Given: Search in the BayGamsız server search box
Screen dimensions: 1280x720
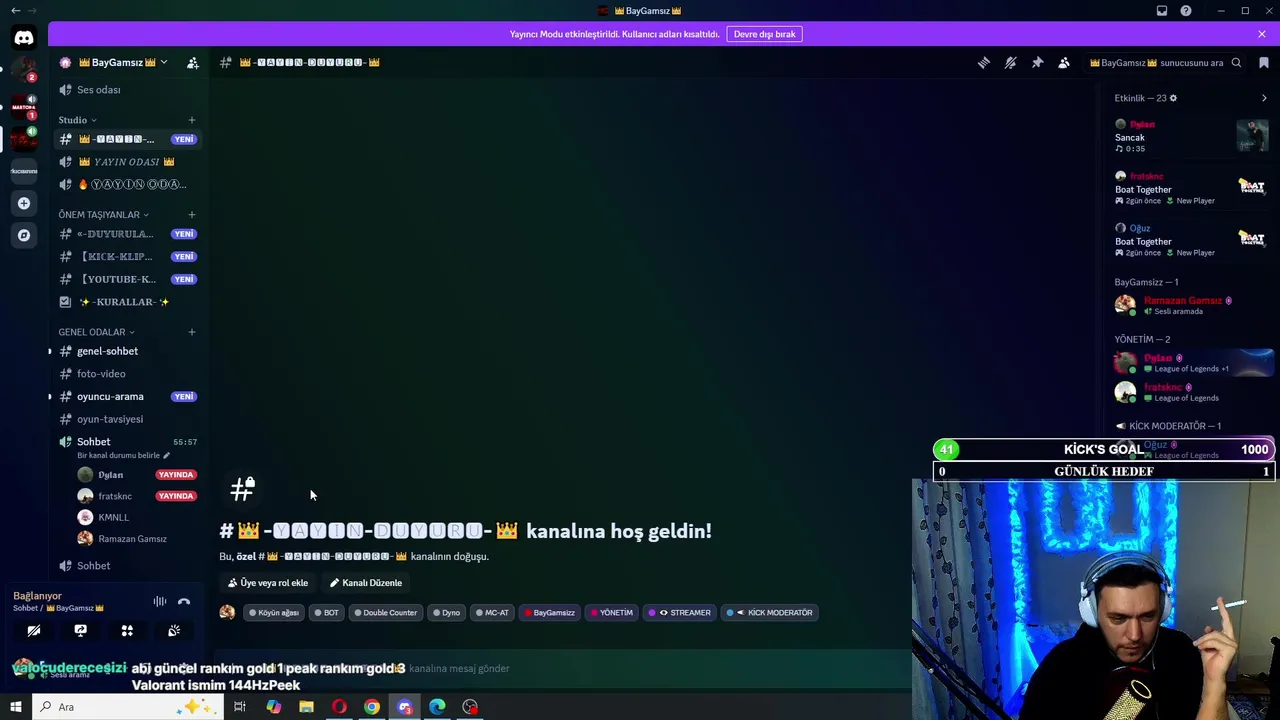Looking at the screenshot, I should coord(1165,63).
